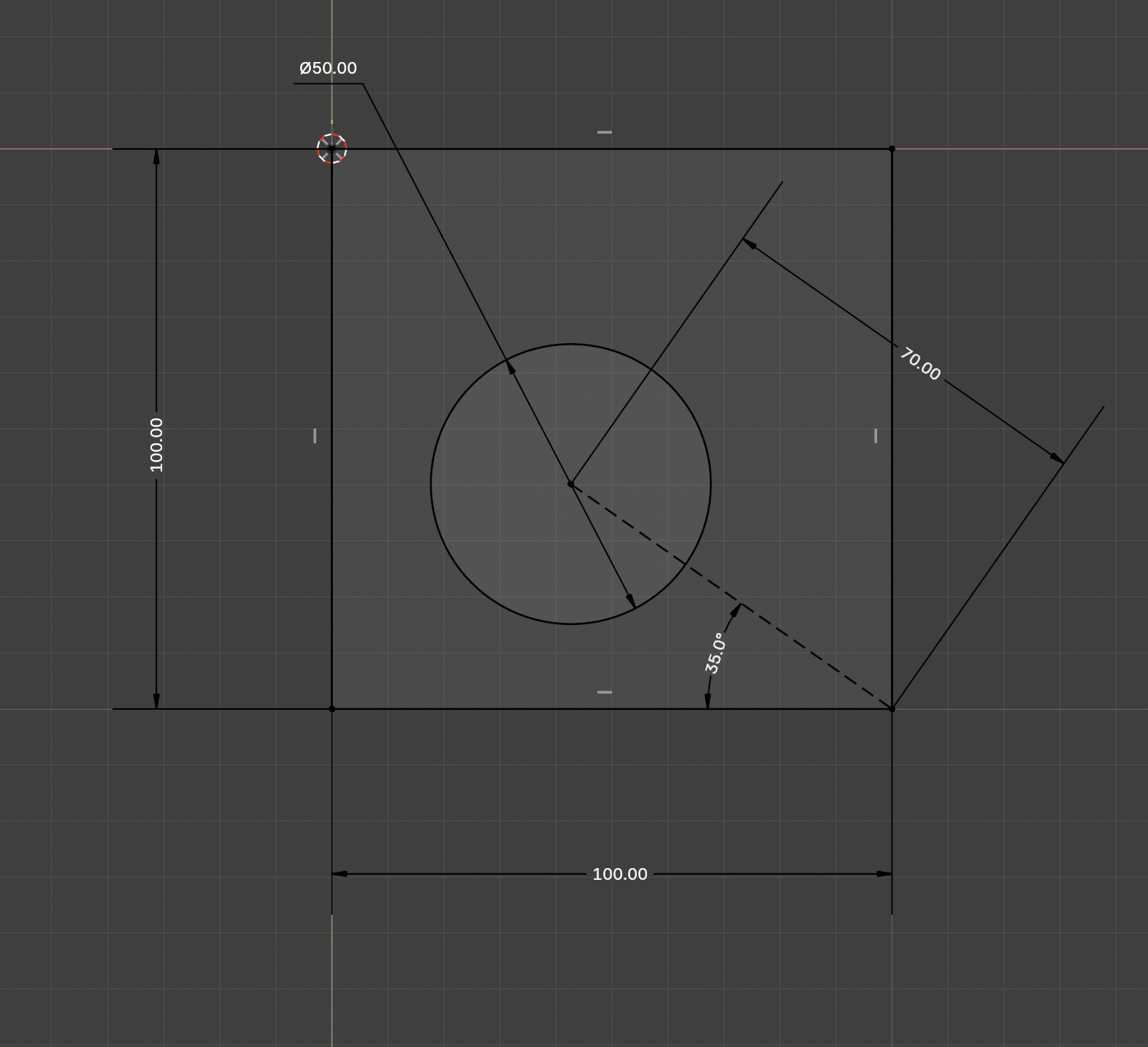Select the horizontal constraint marker above the rectangle's bottom edge
The image size is (1148, 1047).
(x=605, y=691)
